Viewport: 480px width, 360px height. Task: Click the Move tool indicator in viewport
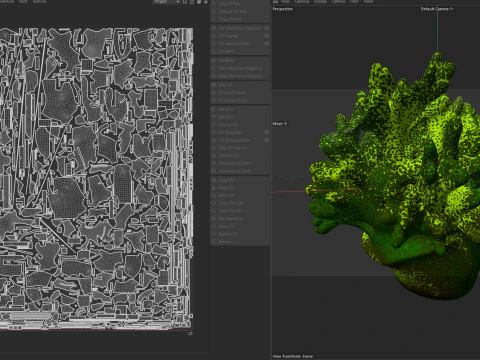[280, 124]
